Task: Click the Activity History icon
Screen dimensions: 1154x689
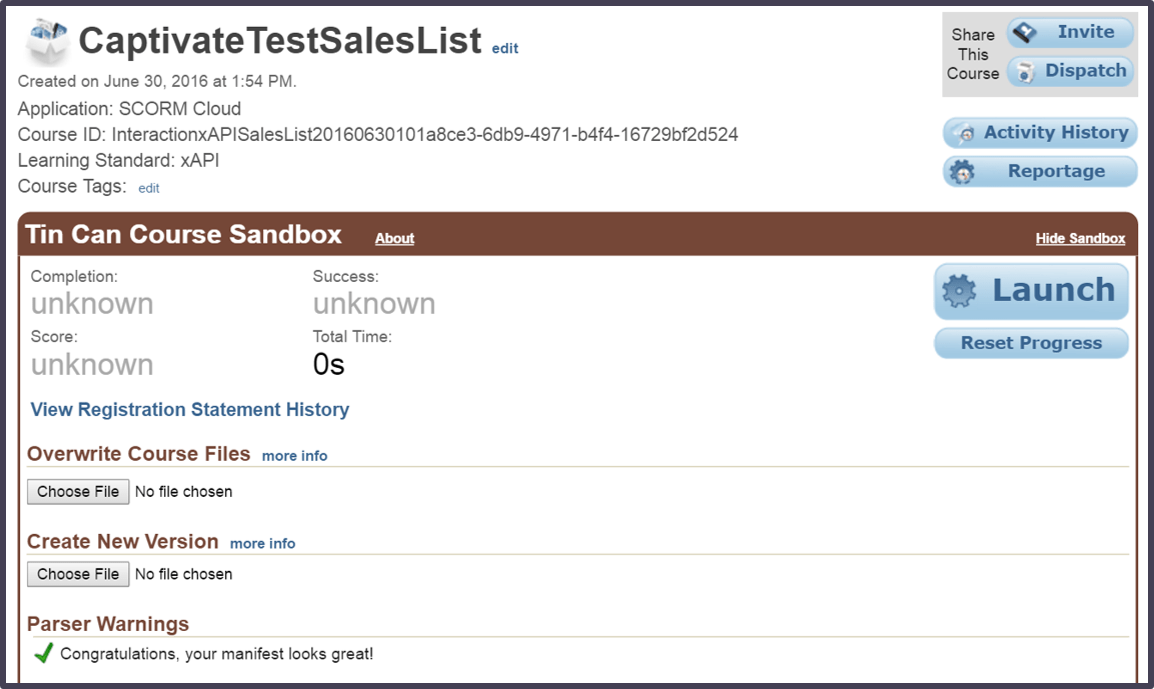Action: pyautogui.click(x=964, y=133)
